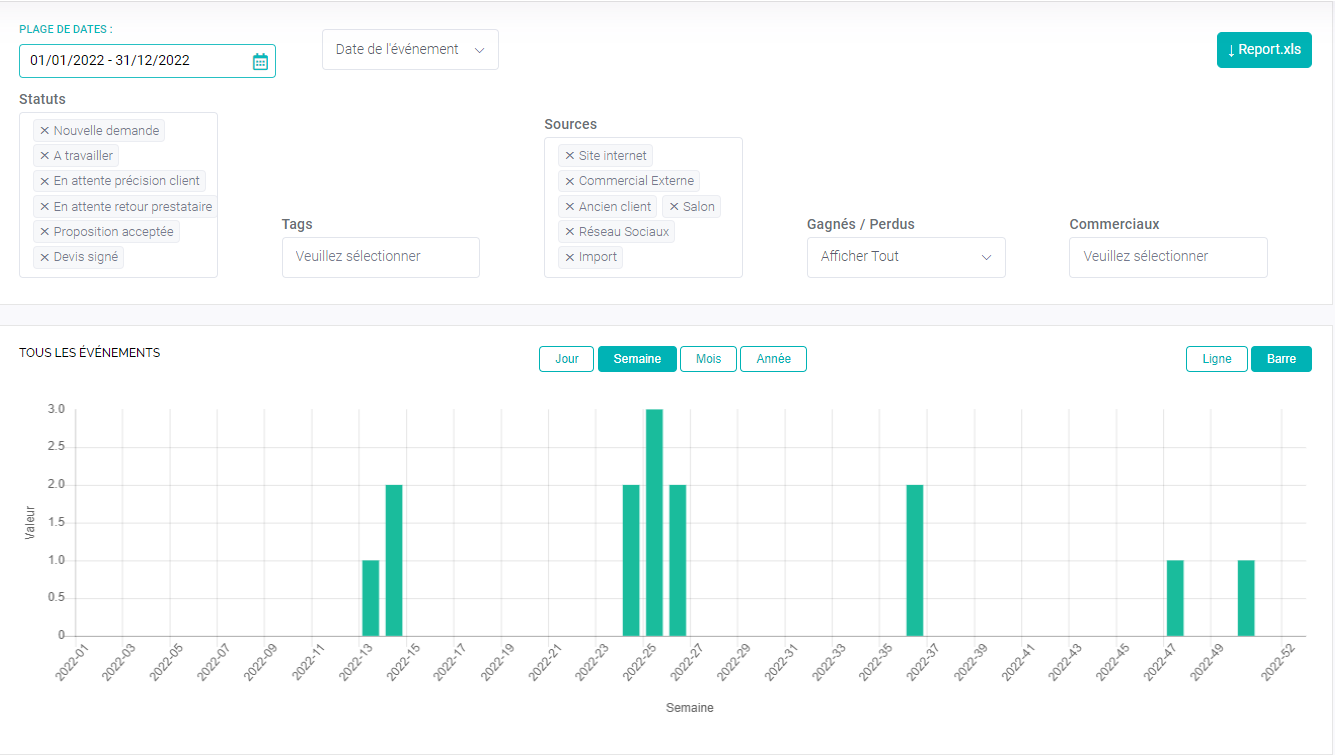Click the TOUS LES ÉVÉNEMENTS heading

[90, 353]
